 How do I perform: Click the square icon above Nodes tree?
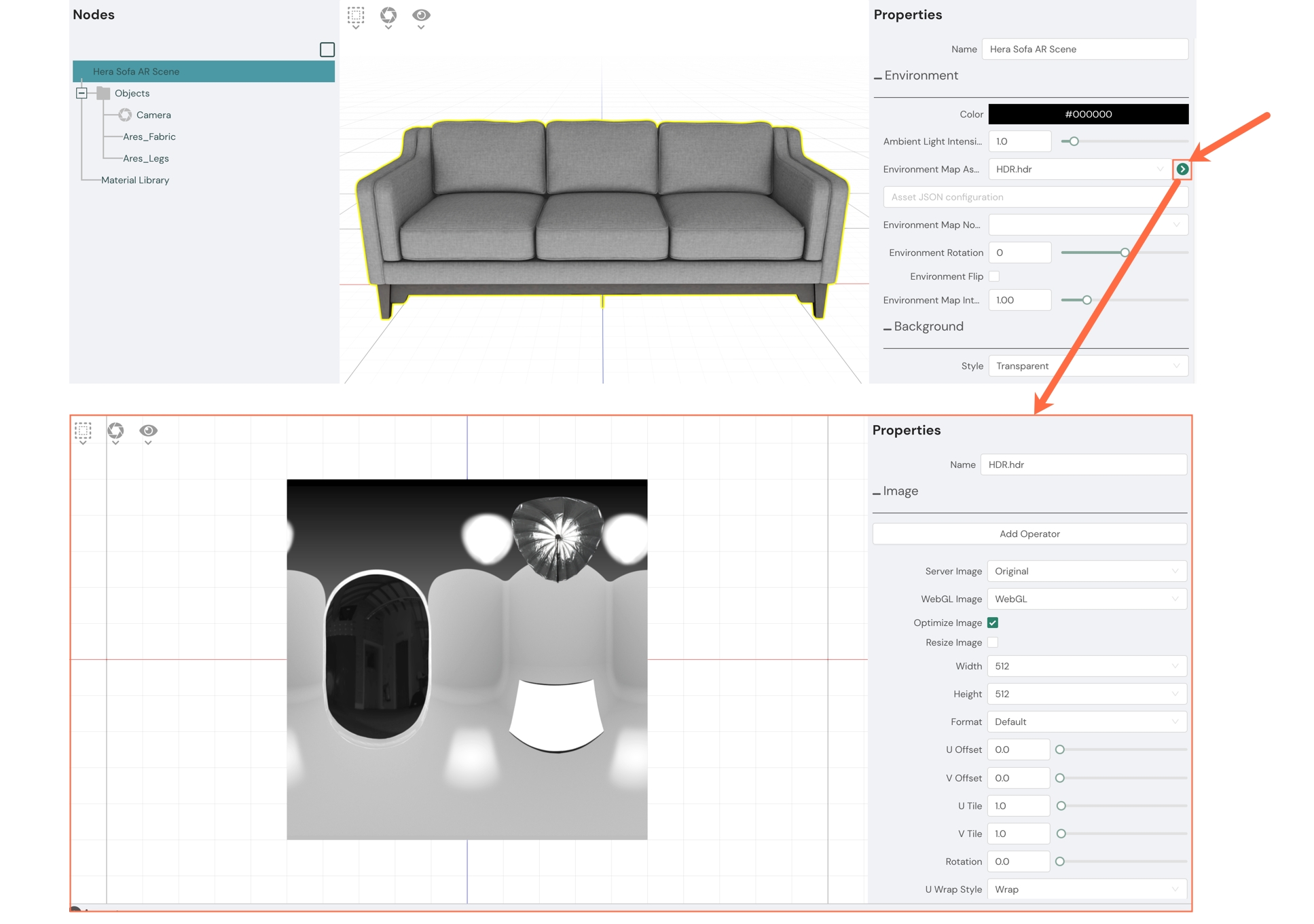[327, 50]
